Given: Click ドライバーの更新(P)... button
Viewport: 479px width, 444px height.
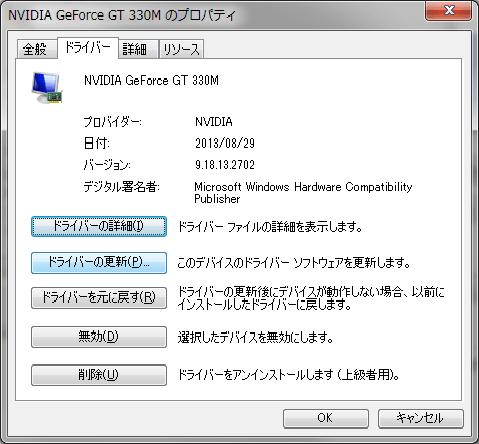Looking at the screenshot, I should click(99, 263).
